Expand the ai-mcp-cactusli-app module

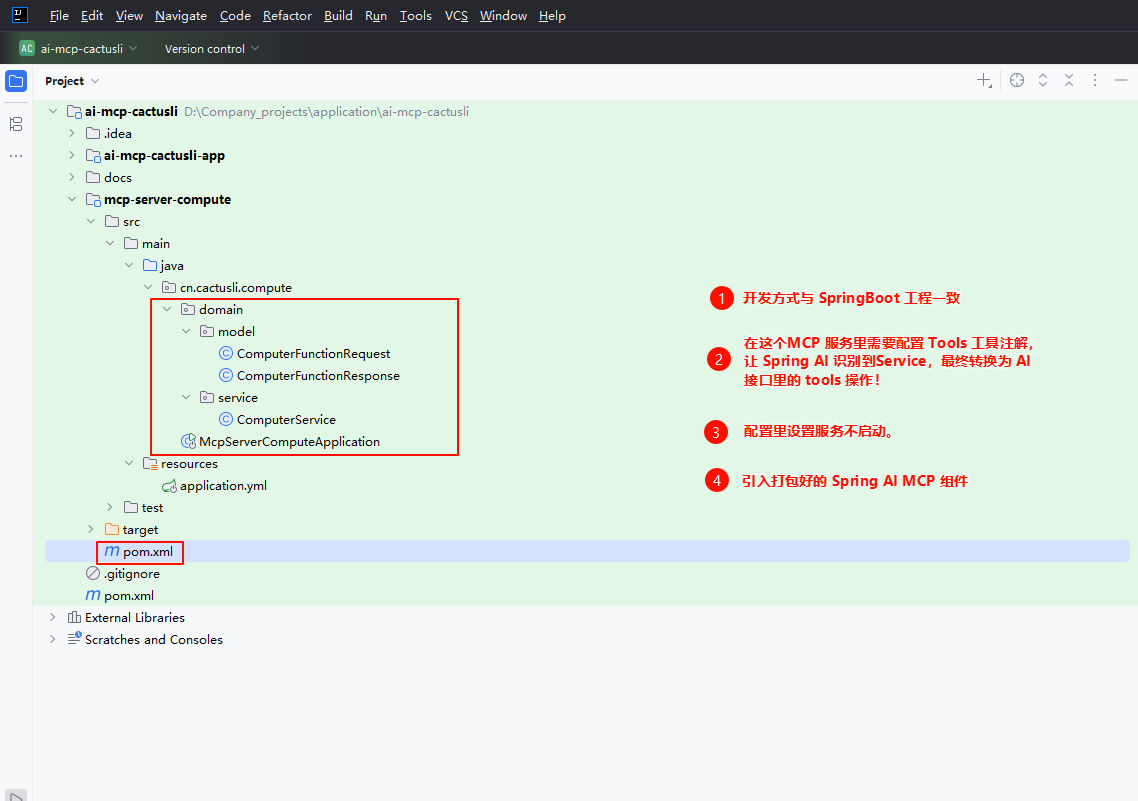click(71, 155)
